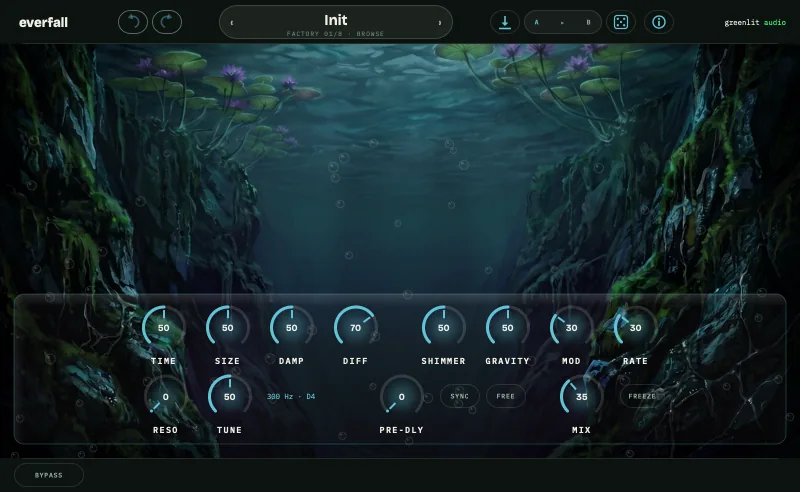Copy A to B with arrow
The width and height of the screenshot is (800, 492).
[x=562, y=22]
